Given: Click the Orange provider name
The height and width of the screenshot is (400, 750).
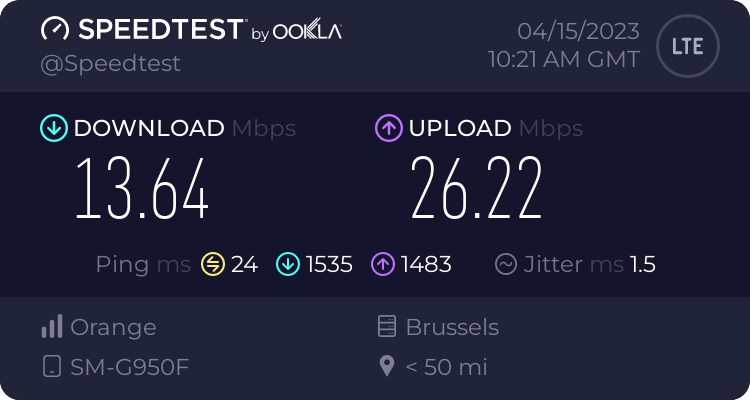Looking at the screenshot, I should pos(113,327).
